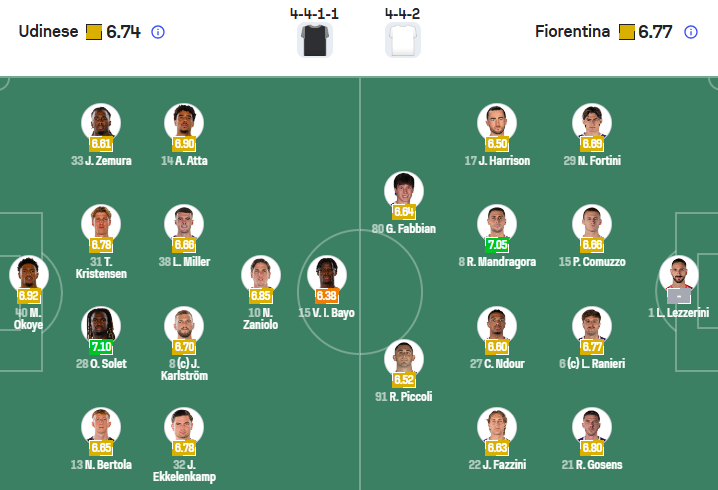Viewport: 718px width, 490px height.
Task: Click O. Solet's 7.10 rating badge
Action: (x=101, y=346)
